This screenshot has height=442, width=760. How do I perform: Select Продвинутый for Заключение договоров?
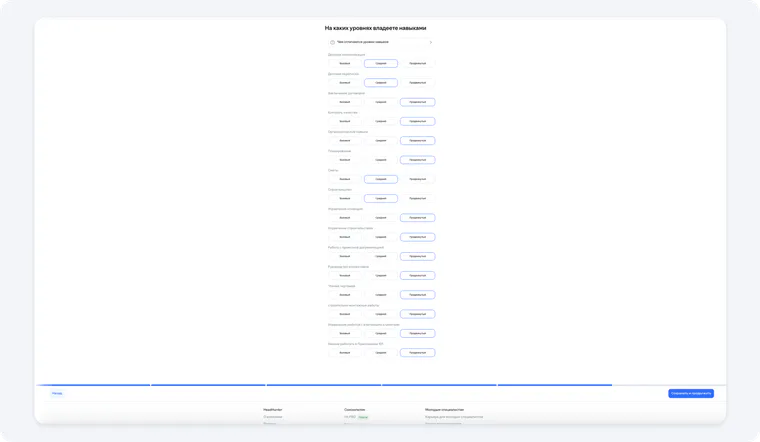point(417,102)
